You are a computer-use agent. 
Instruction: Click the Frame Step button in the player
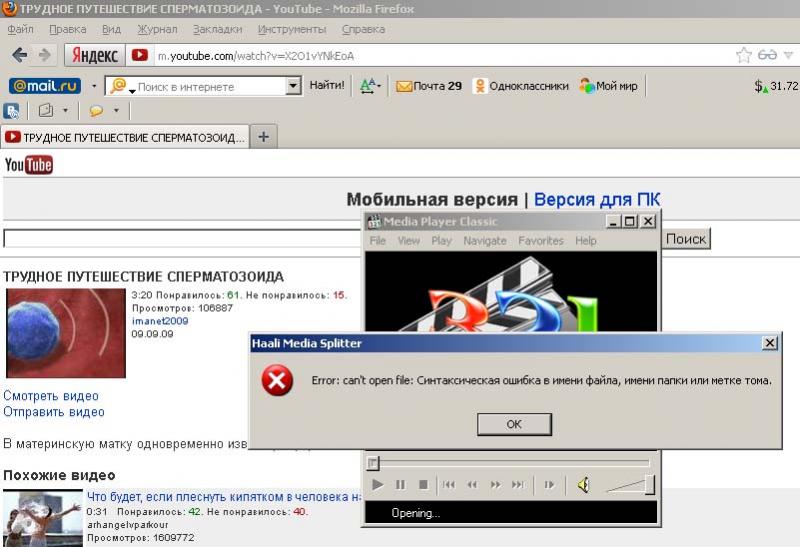point(549,485)
